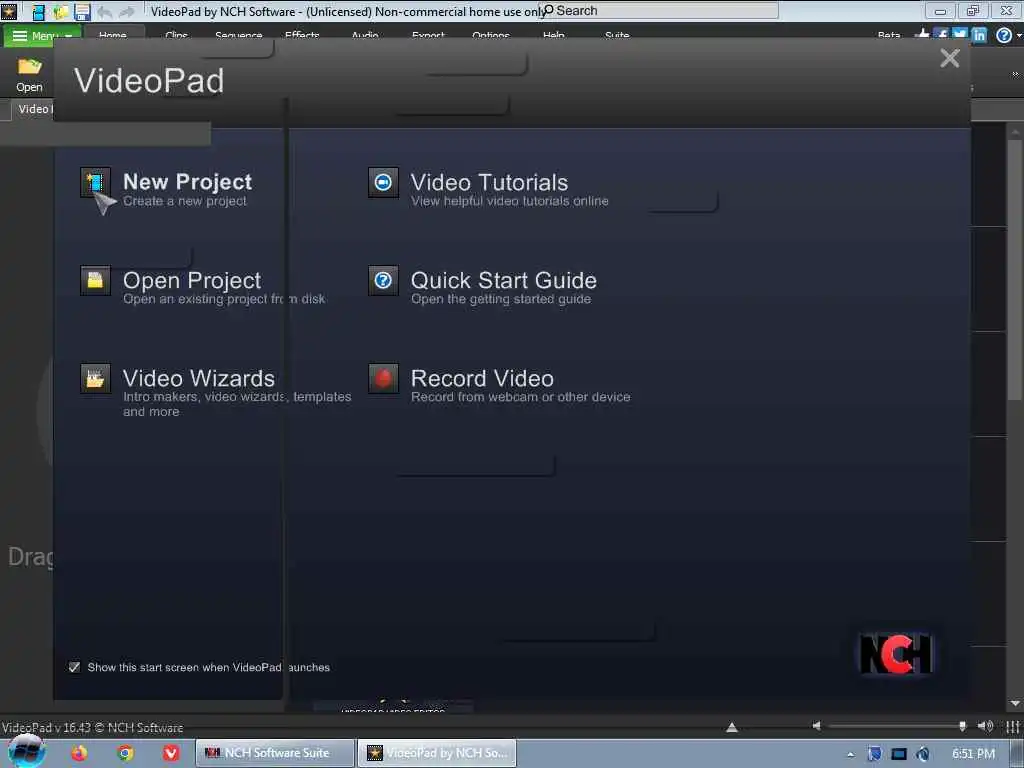Click the NCH logo

click(895, 654)
